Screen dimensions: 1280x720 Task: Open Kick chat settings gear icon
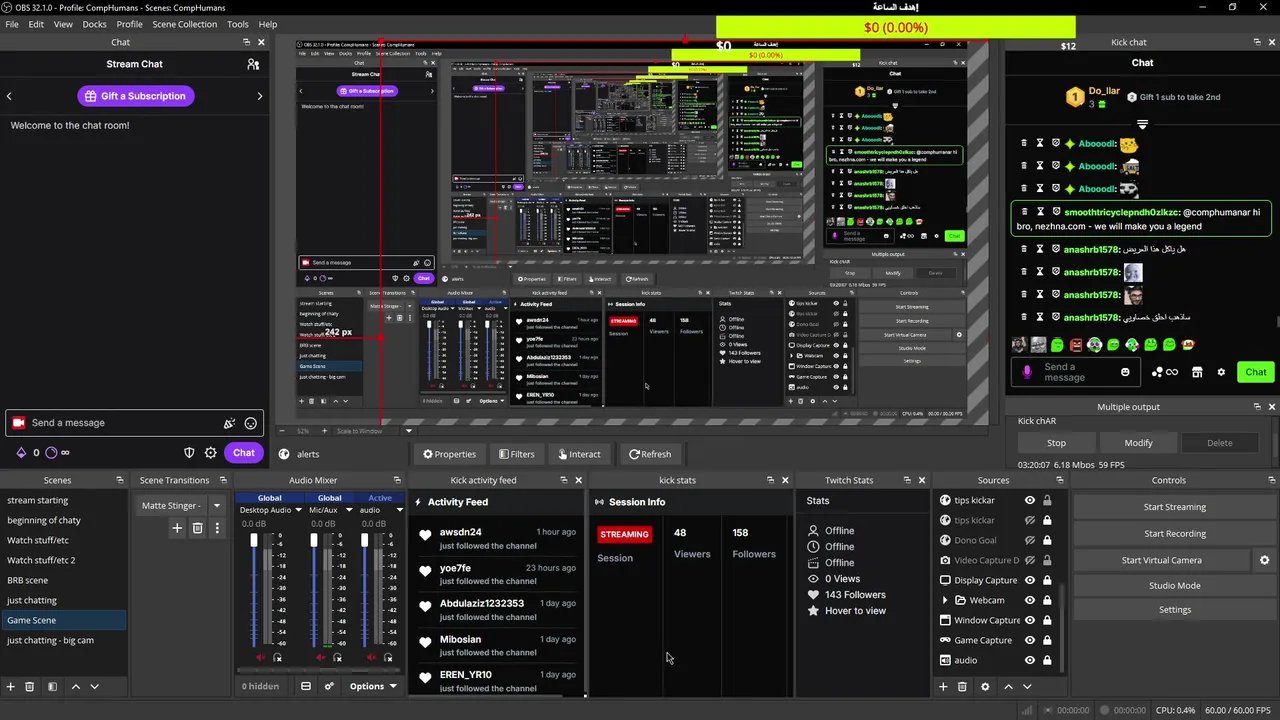point(1221,372)
